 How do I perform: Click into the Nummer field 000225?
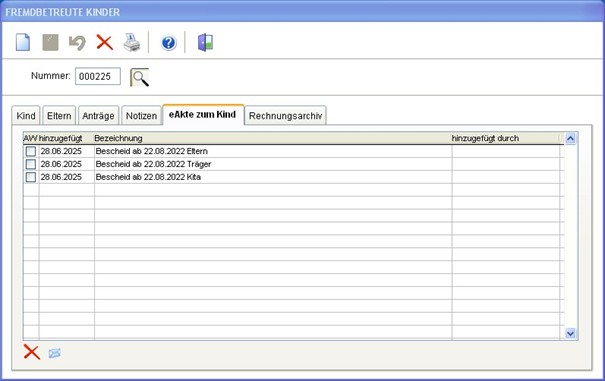coord(98,76)
